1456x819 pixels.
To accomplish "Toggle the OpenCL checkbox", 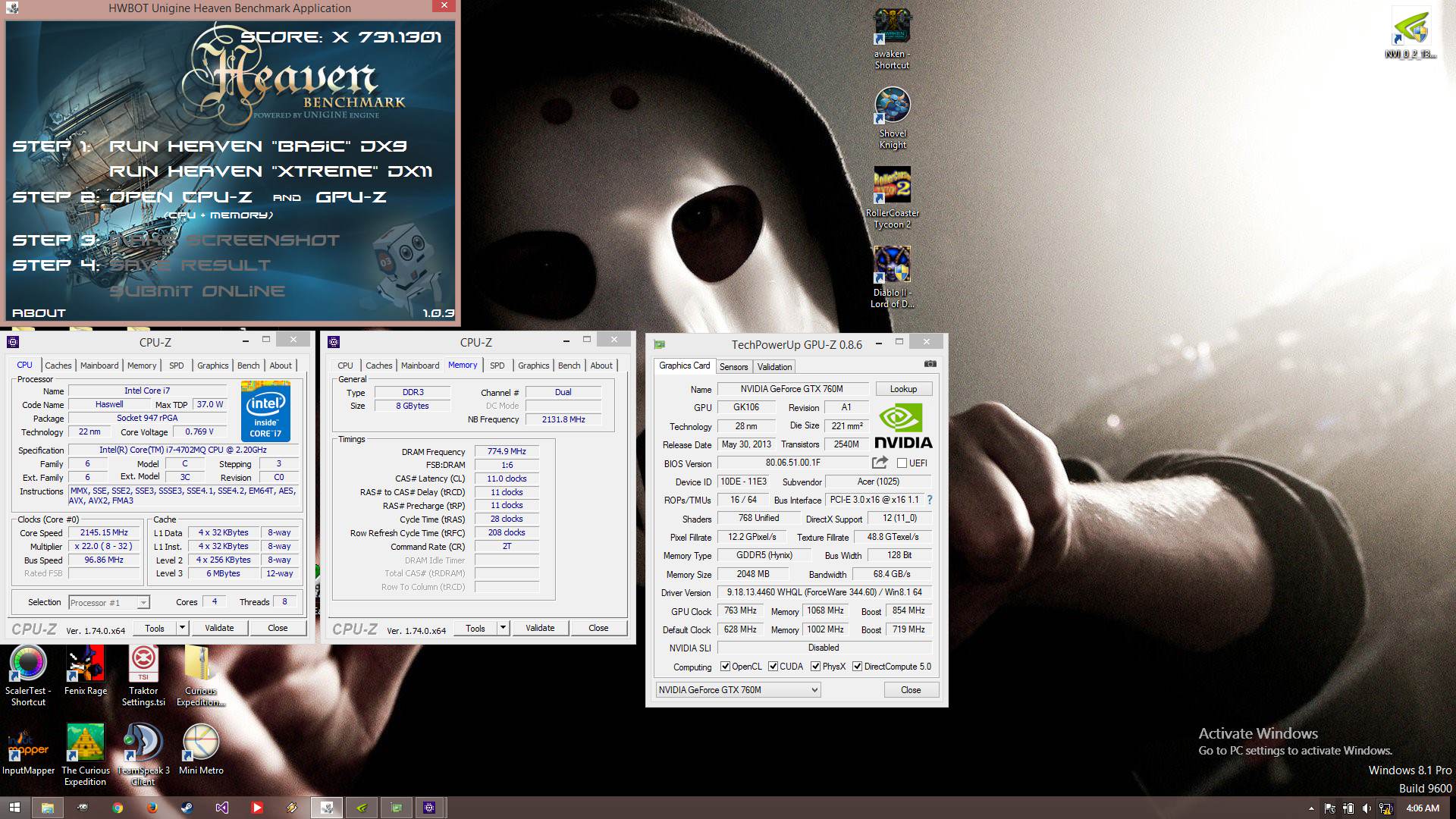I will [x=725, y=667].
